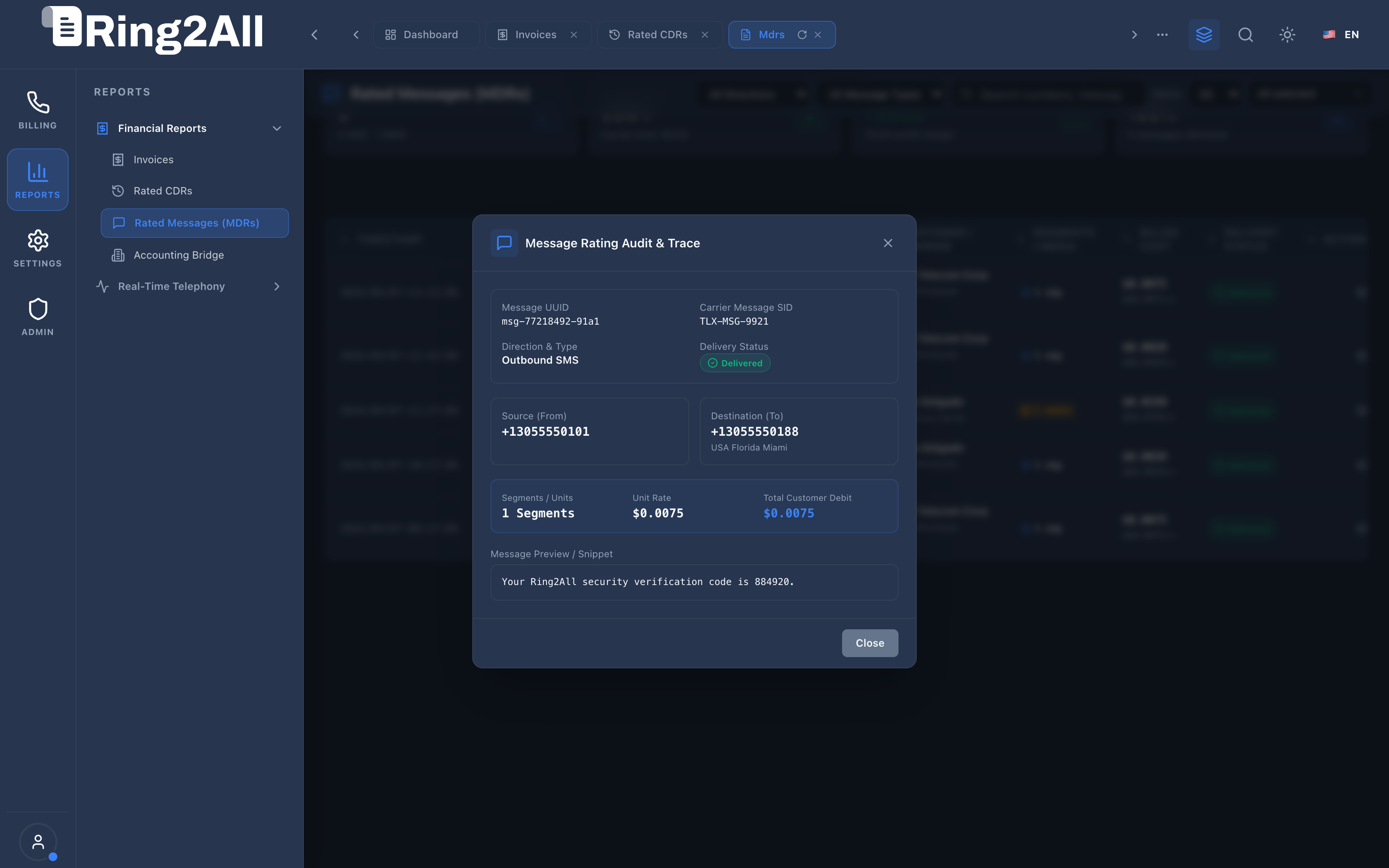Dismiss dialog with the X icon
This screenshot has width=1389, height=868.
pos(888,243)
